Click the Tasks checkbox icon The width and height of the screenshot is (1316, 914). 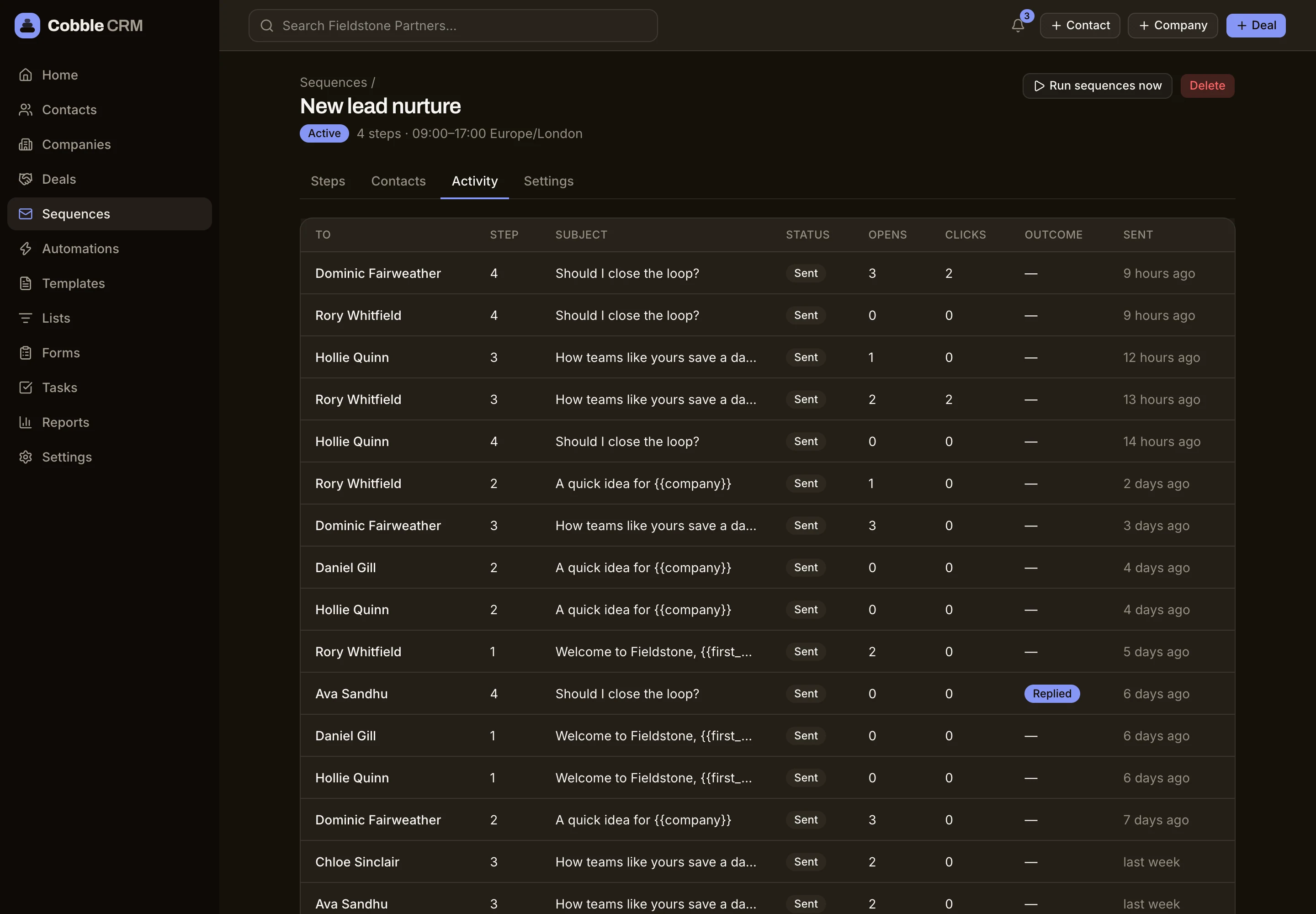click(x=25, y=388)
